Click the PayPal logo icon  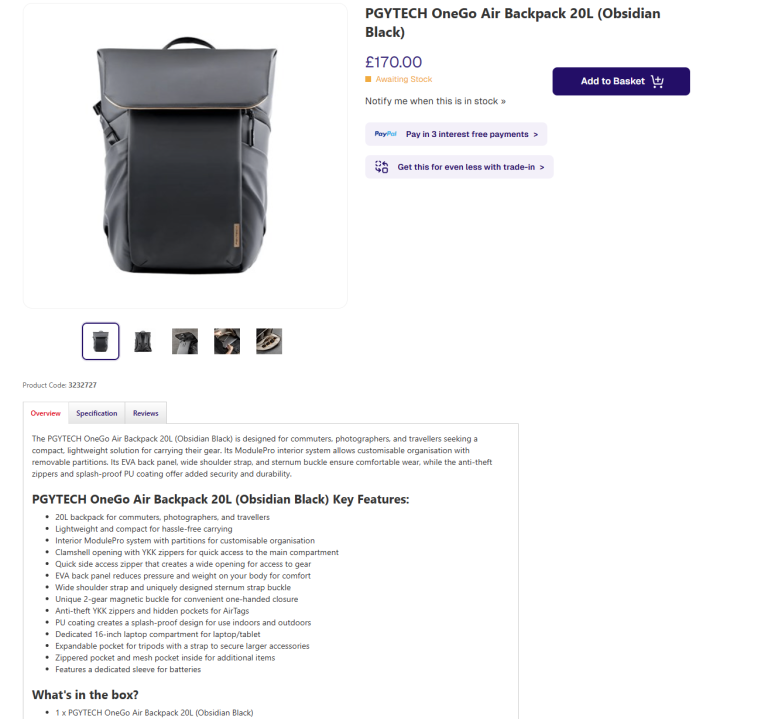[385, 134]
